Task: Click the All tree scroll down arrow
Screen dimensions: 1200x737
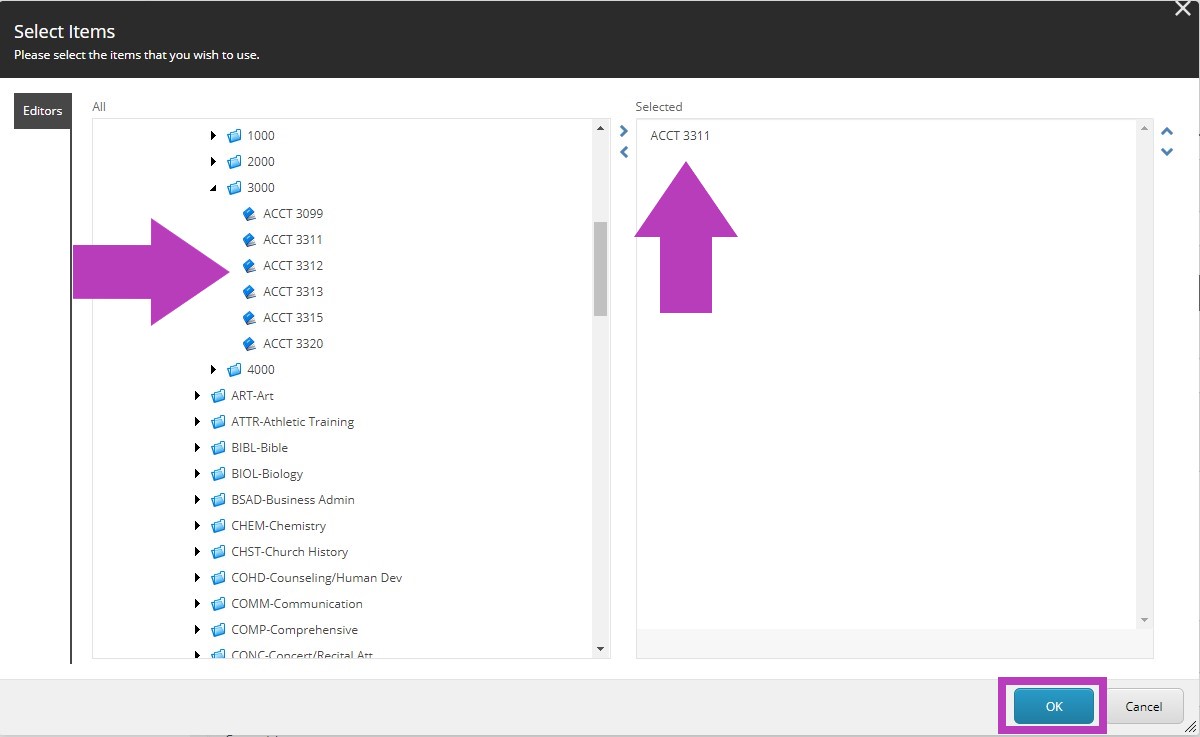Action: point(600,649)
